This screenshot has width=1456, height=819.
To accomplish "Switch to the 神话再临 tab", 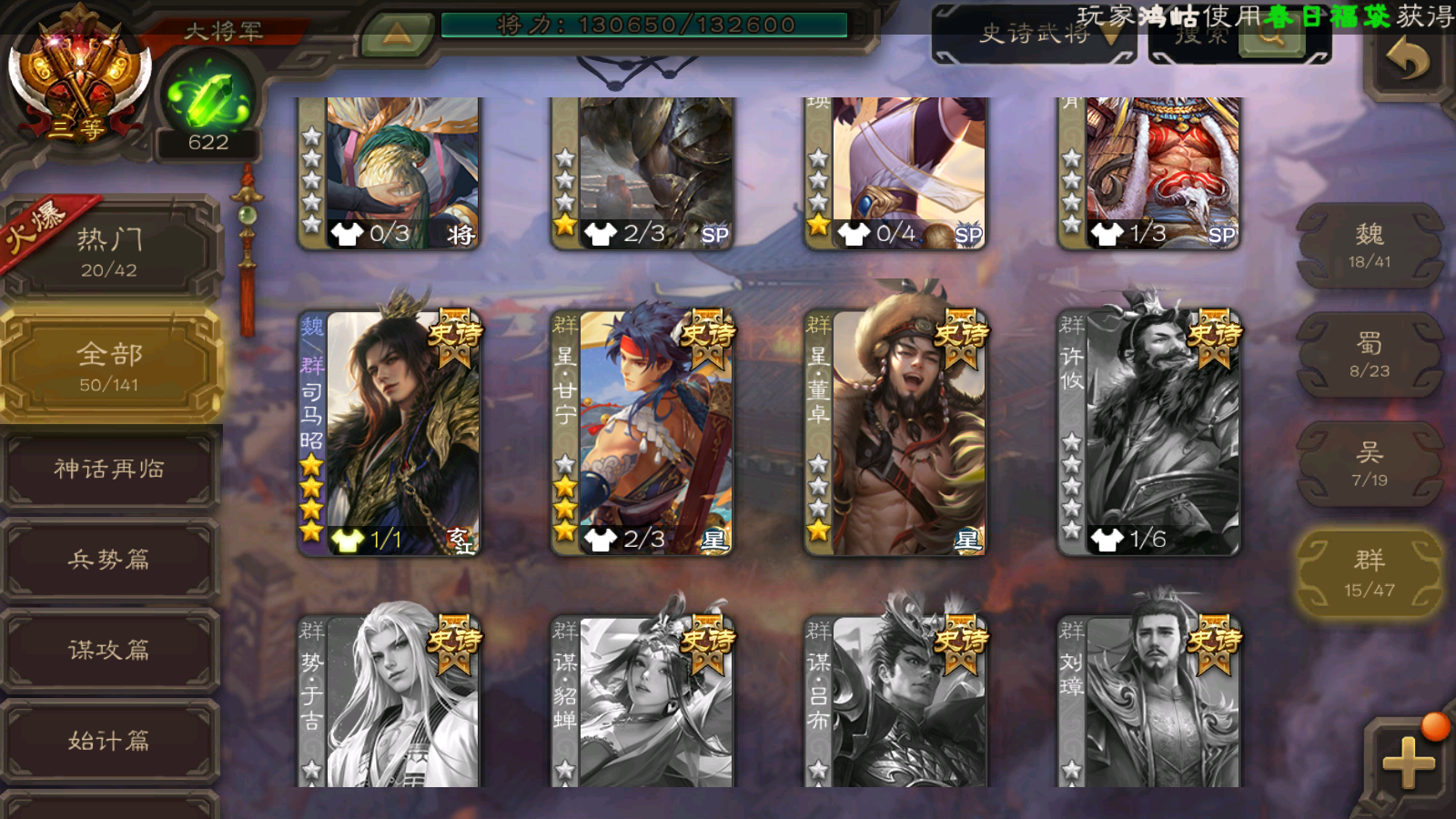I will click(110, 469).
